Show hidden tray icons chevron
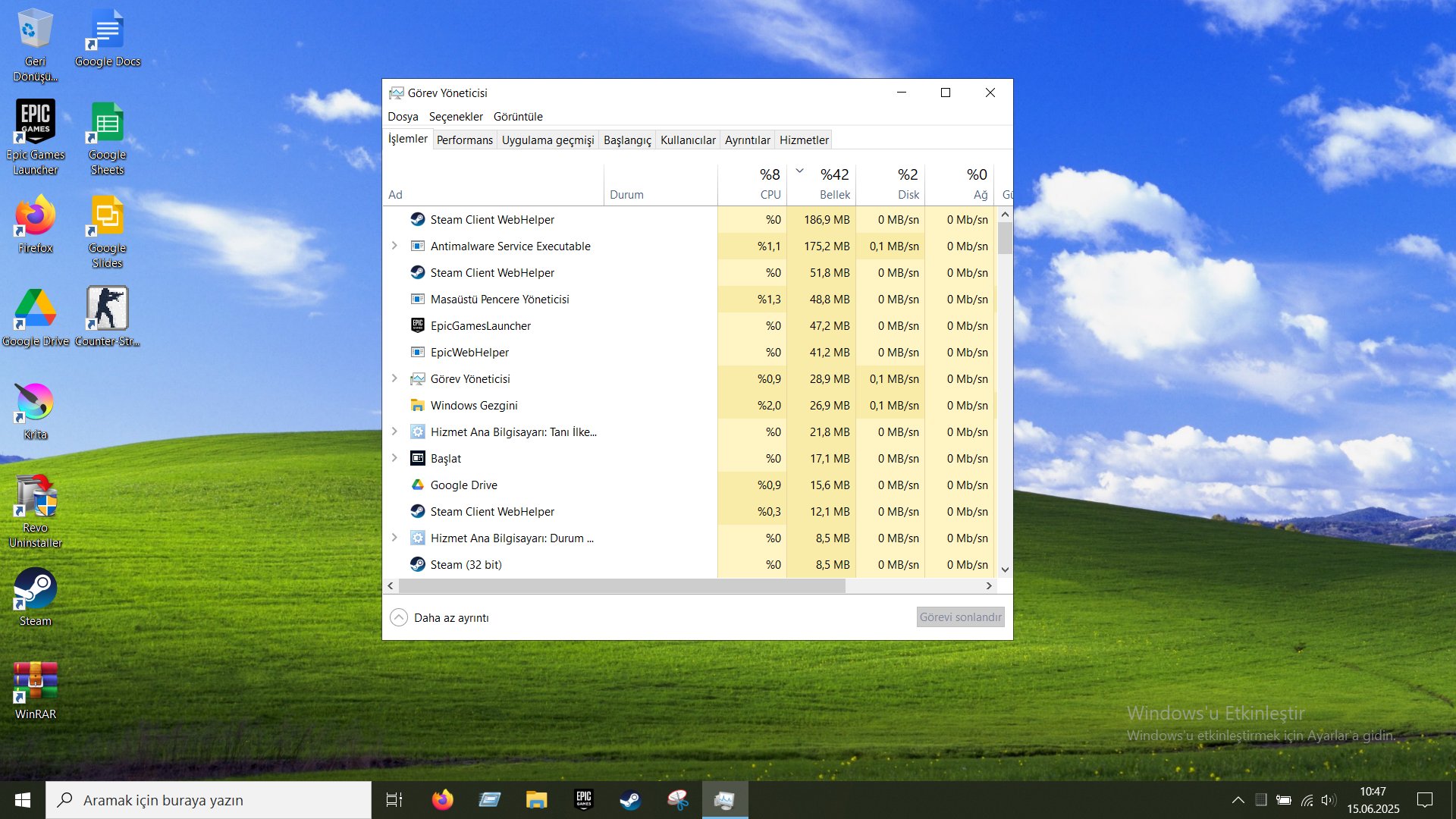The width and height of the screenshot is (1456, 819). 1238,800
